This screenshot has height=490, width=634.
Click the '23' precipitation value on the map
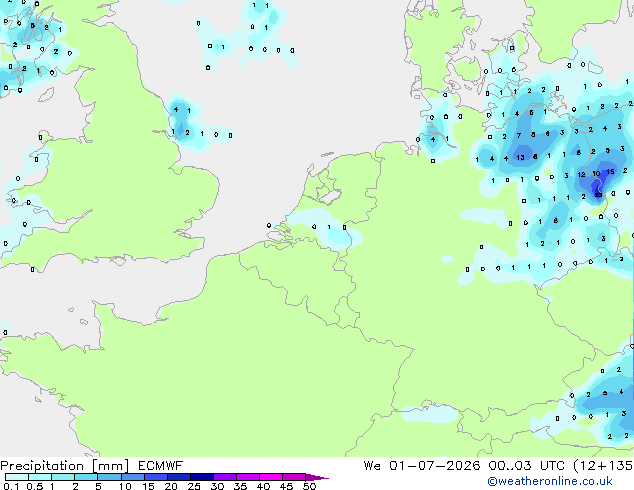pos(598,195)
